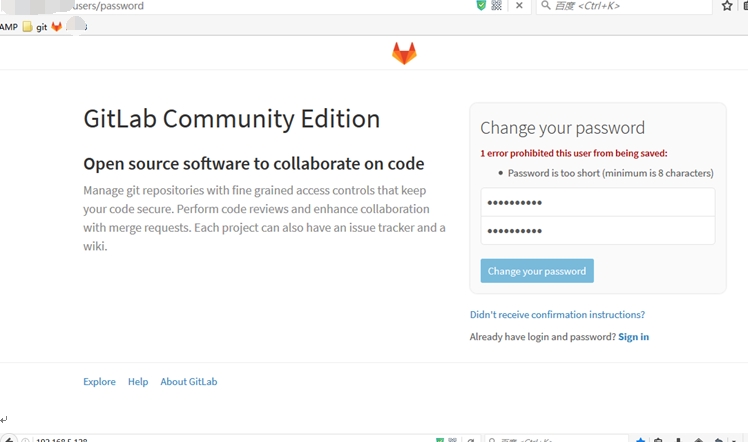Click 'Open source software to collaborate' subheading
Screen dimensions: 748x442
[254, 164]
